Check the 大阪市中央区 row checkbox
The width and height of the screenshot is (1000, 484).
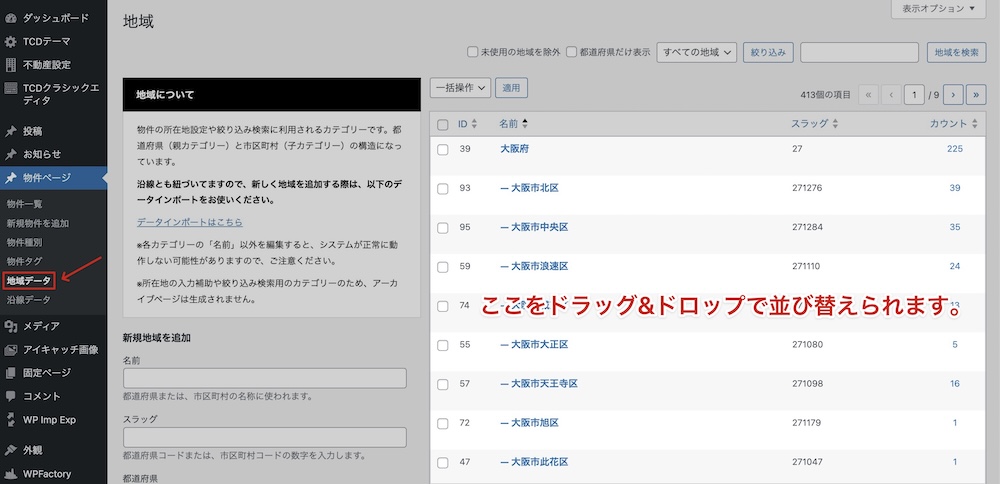(x=443, y=228)
